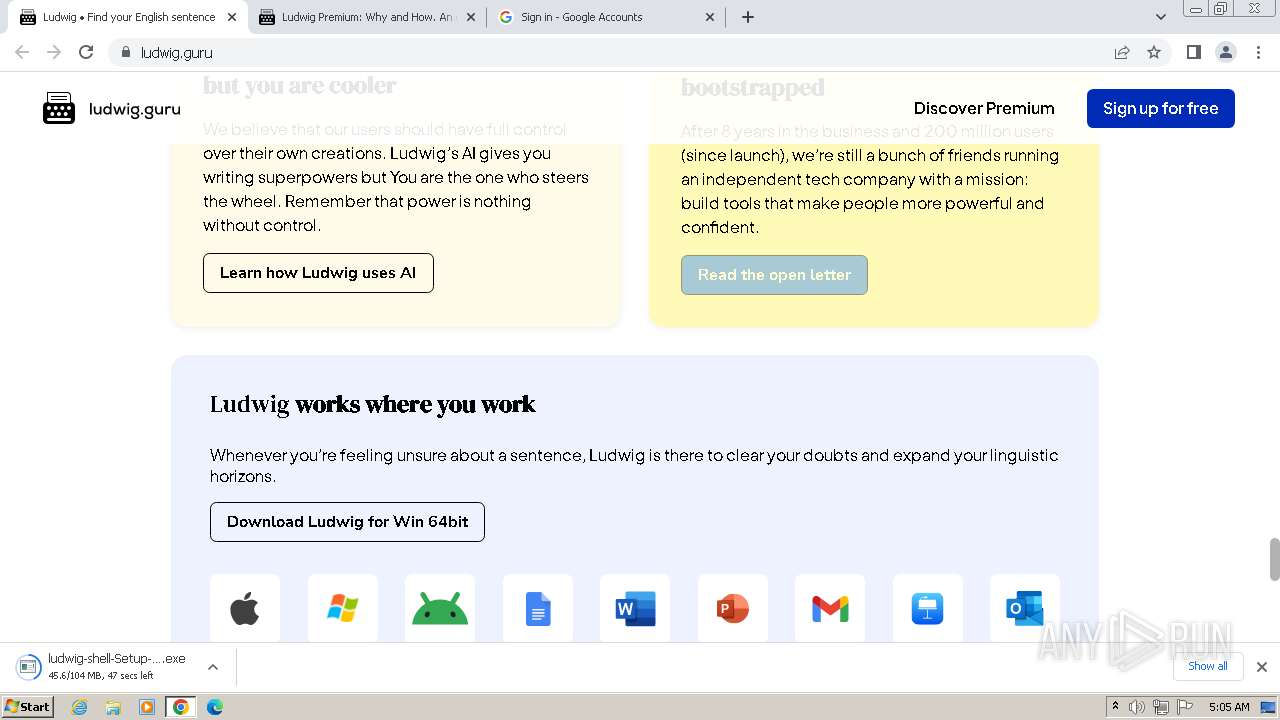Click Discover Premium link
This screenshot has height=720, width=1280.
pyautogui.click(x=984, y=108)
